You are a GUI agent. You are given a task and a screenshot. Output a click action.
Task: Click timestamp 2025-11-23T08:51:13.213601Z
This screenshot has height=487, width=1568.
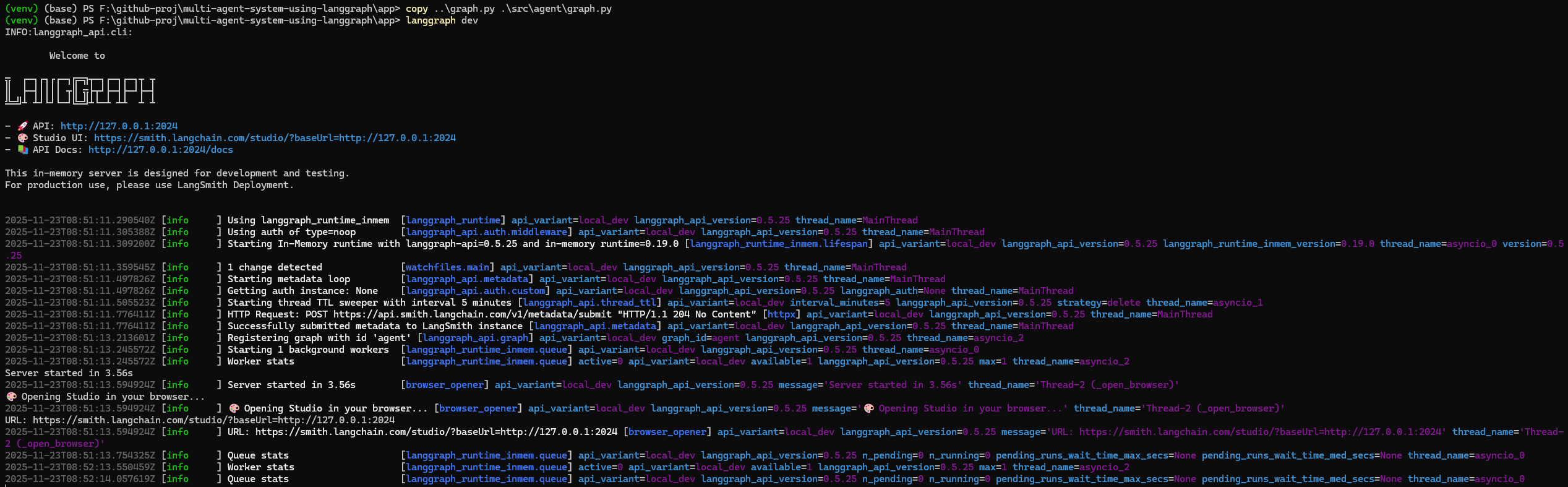80,338
